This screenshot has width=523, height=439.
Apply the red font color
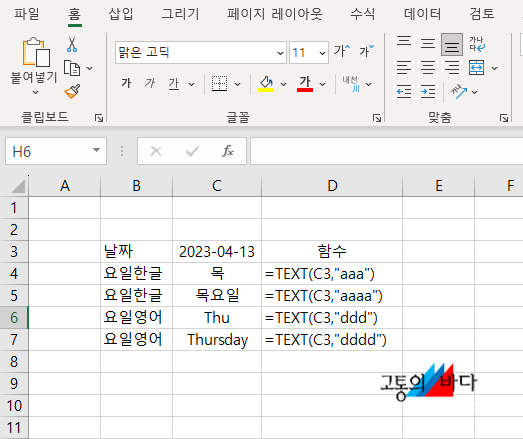[305, 84]
